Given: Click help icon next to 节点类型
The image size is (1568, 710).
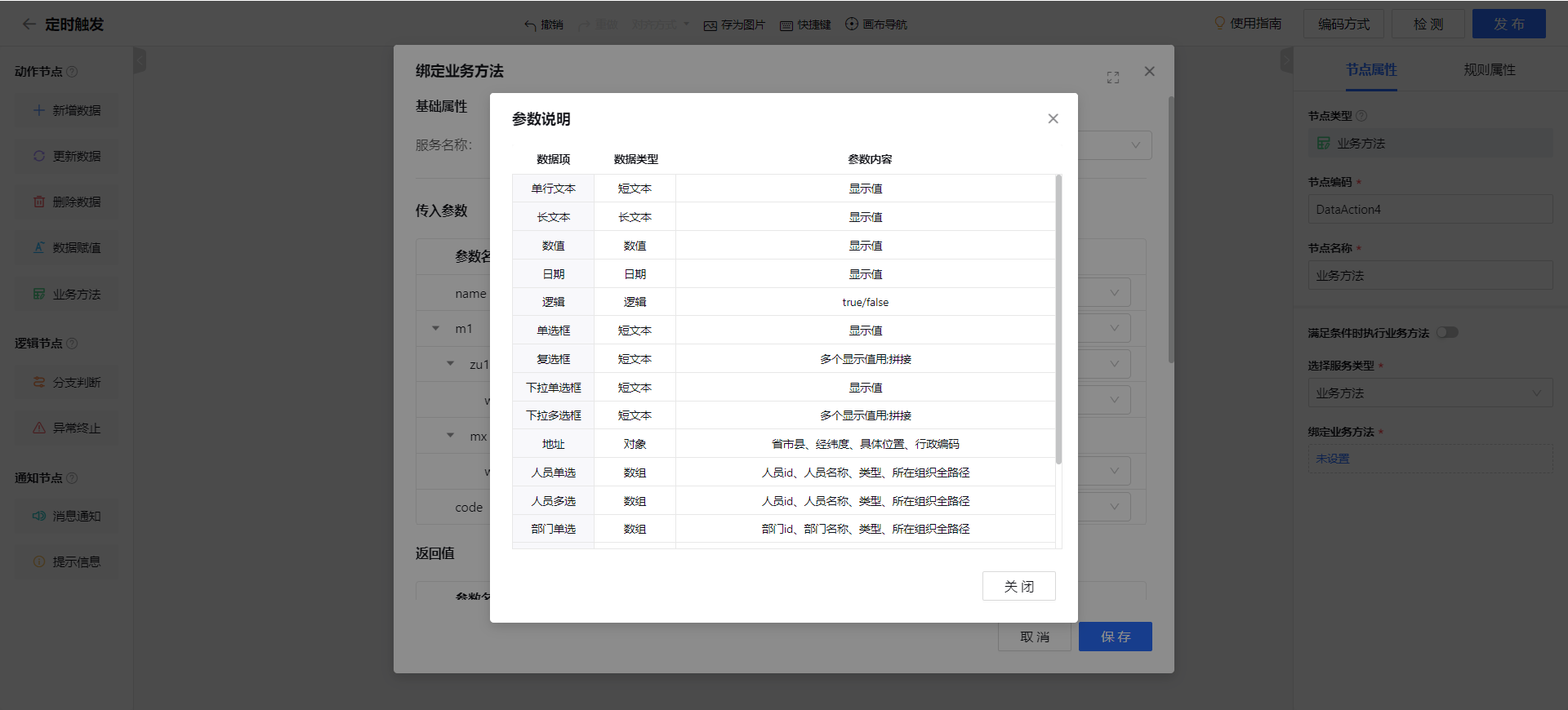Looking at the screenshot, I should pyautogui.click(x=1361, y=116).
